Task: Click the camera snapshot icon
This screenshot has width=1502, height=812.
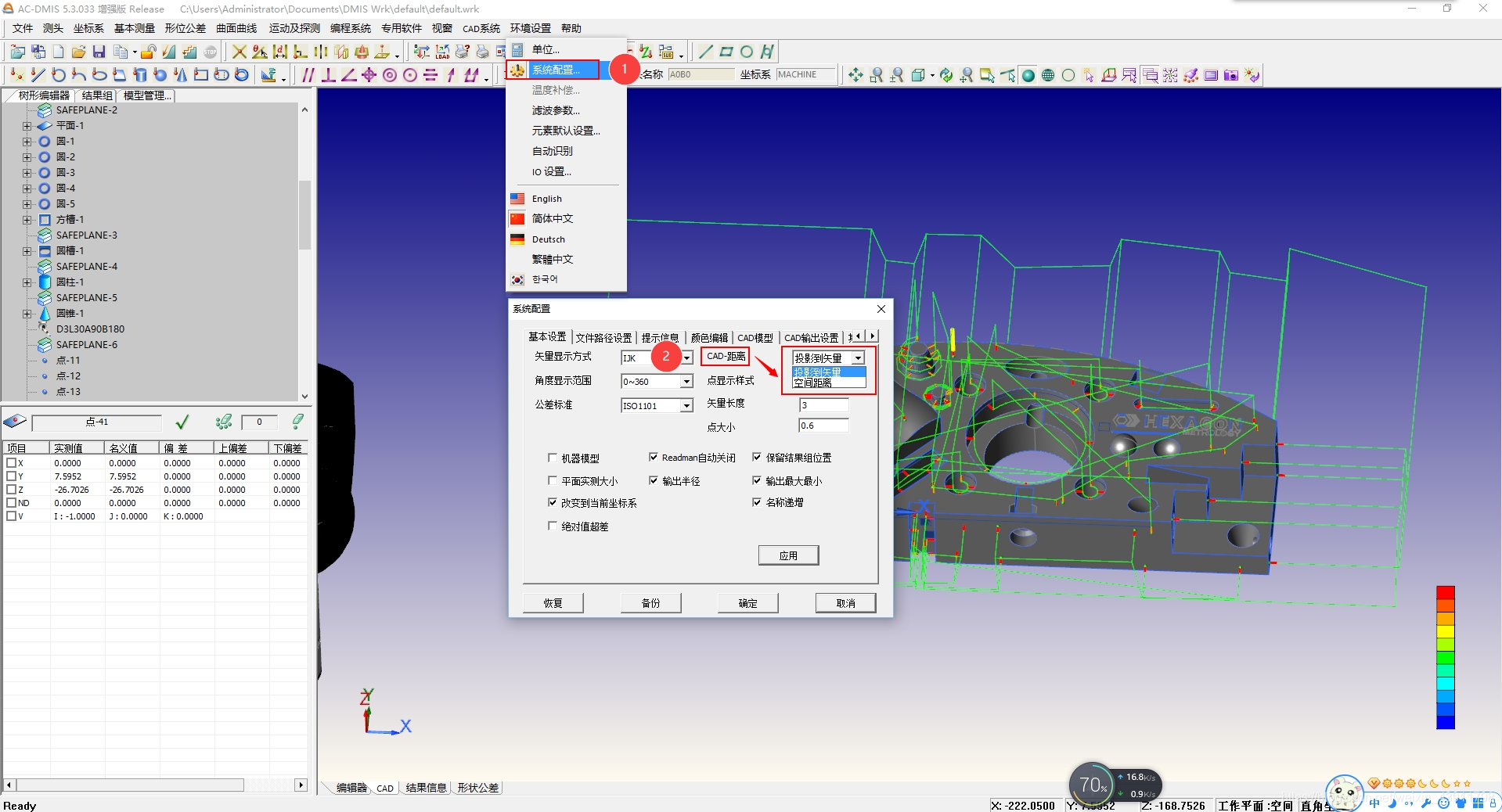Action: pyautogui.click(x=1231, y=75)
